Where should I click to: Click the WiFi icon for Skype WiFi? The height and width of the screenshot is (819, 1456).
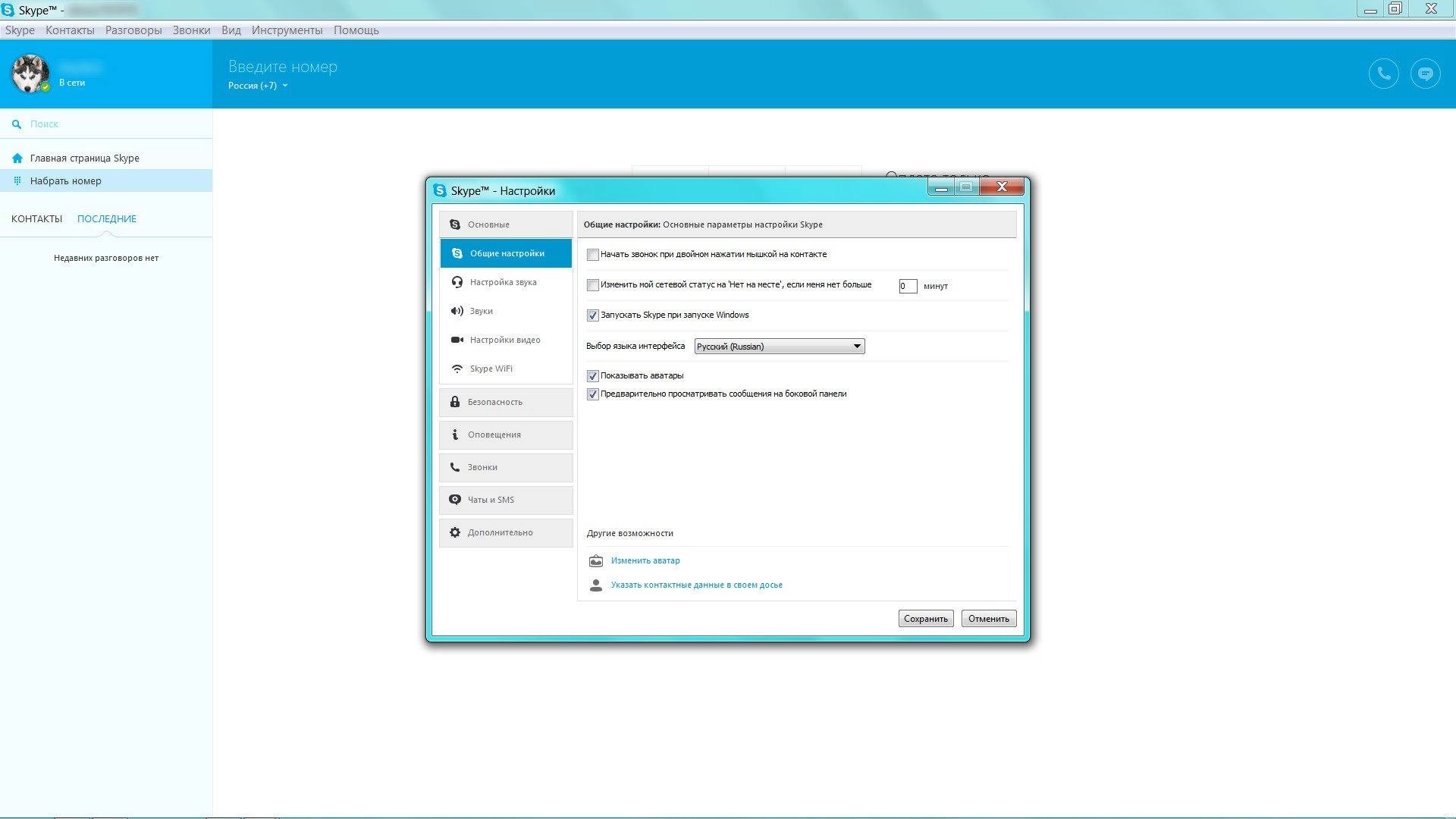click(x=457, y=369)
